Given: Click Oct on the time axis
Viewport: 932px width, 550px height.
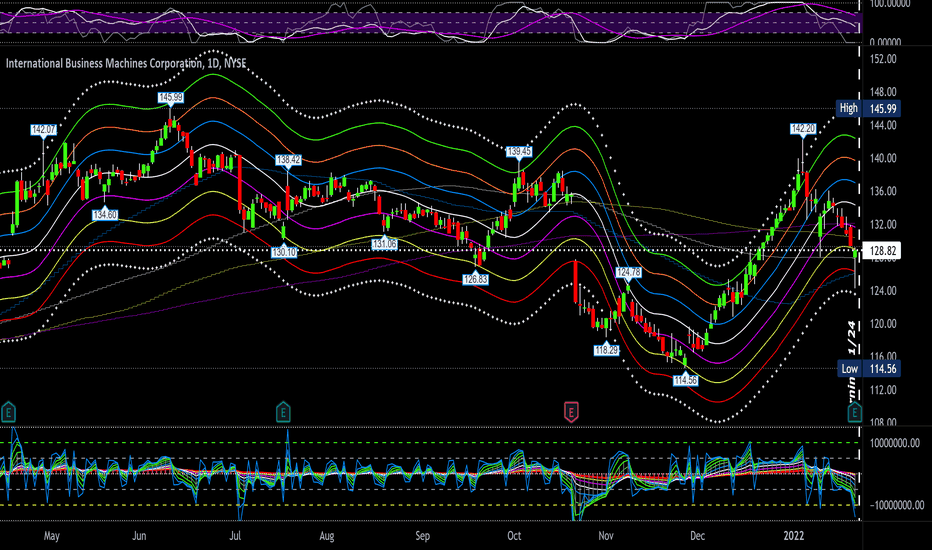Looking at the screenshot, I should pos(514,536).
